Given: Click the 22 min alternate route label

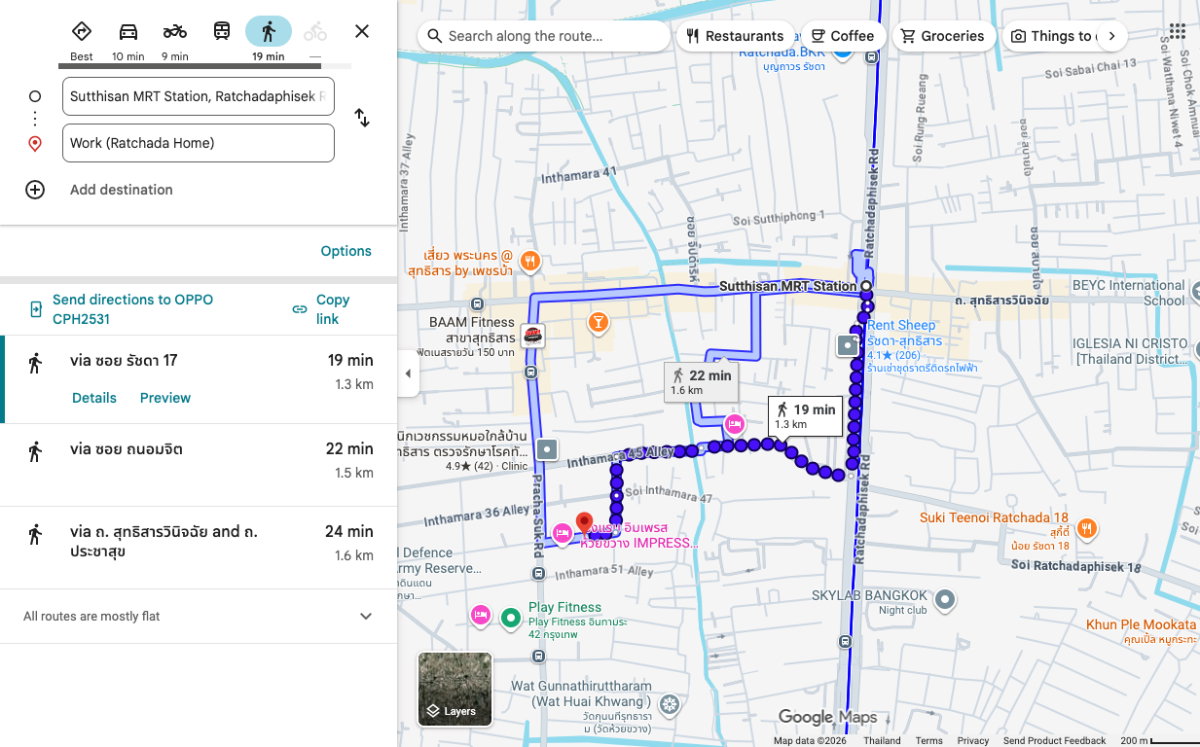Looking at the screenshot, I should tap(699, 381).
